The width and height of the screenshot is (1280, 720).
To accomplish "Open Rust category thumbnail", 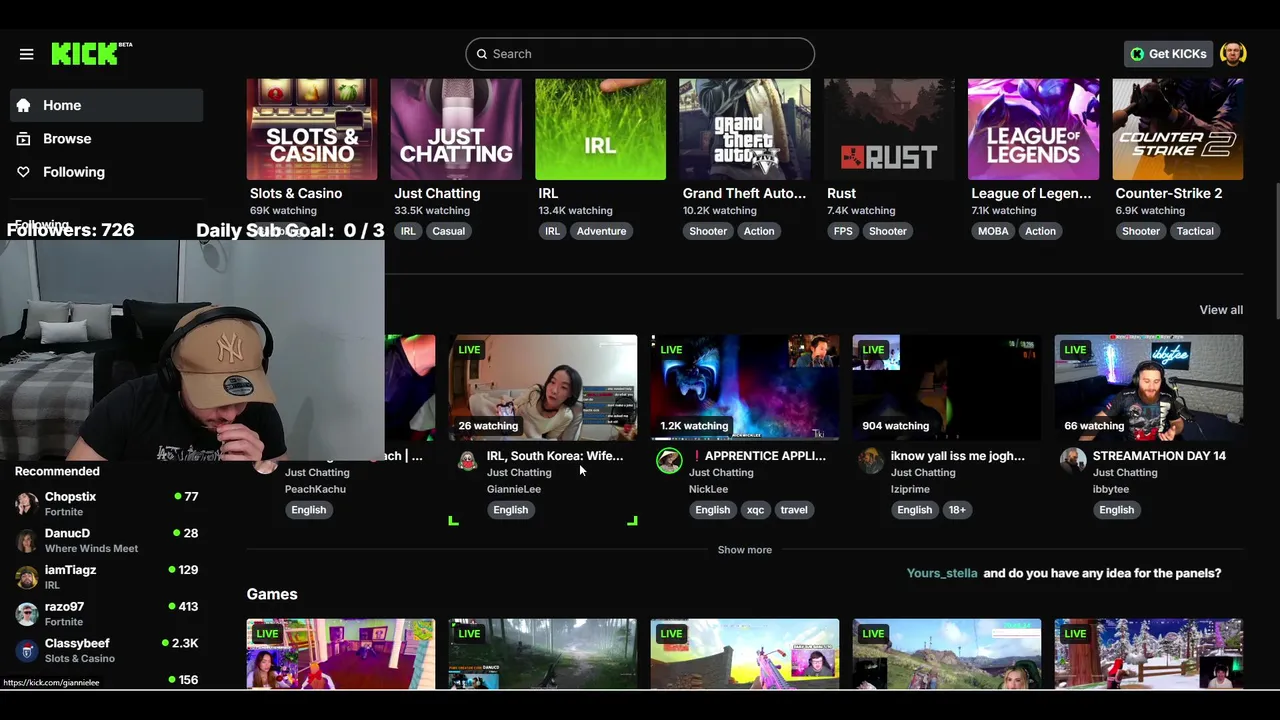I will tap(889, 130).
